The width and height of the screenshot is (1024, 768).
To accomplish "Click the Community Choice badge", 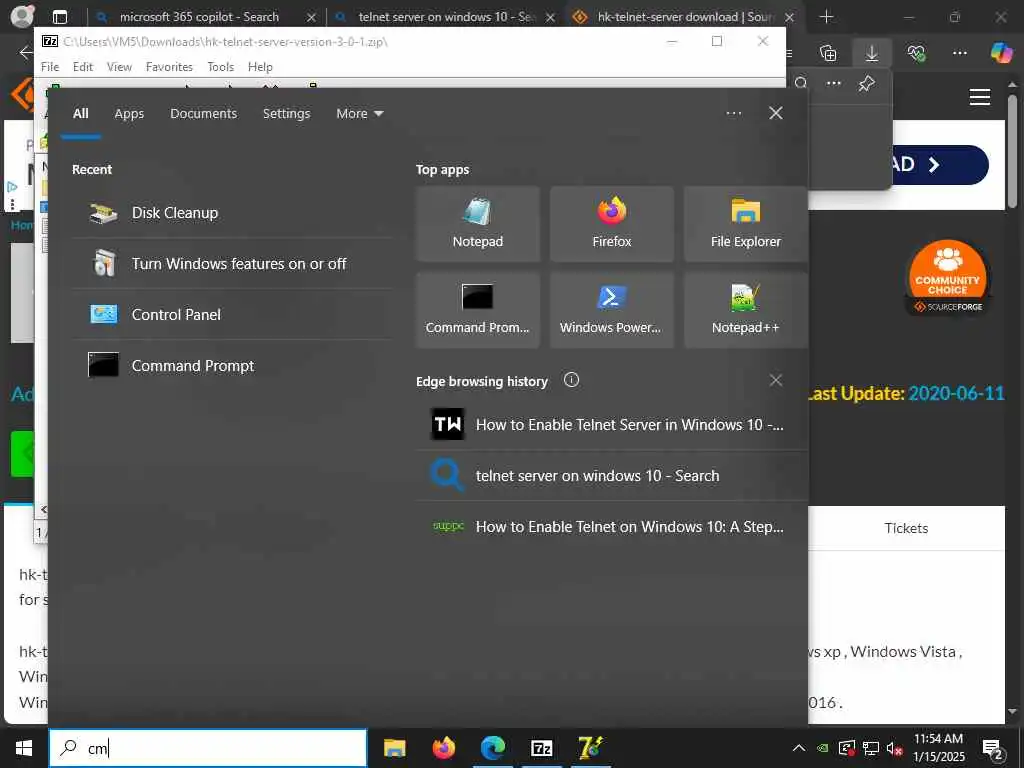I will tap(948, 278).
